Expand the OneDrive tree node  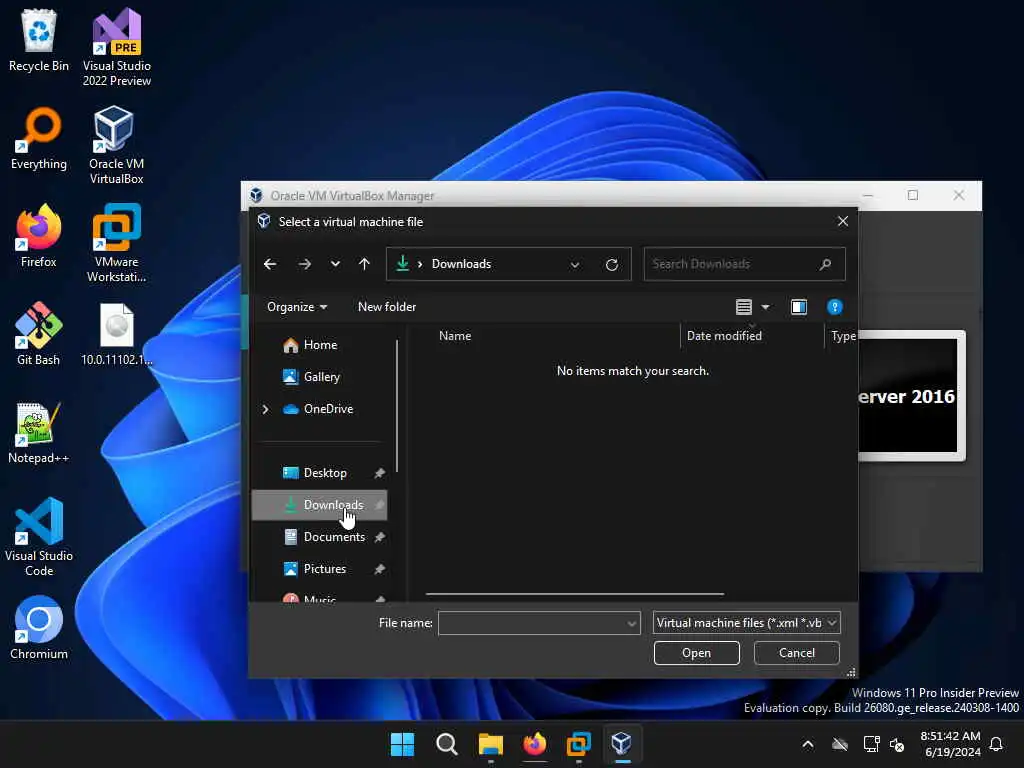265,409
